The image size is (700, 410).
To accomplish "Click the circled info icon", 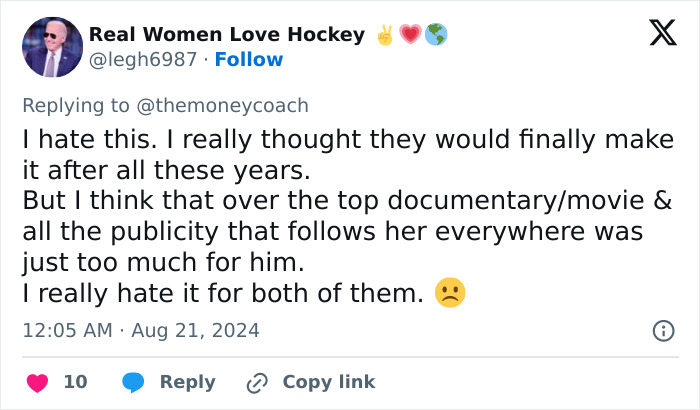I will point(662,330).
